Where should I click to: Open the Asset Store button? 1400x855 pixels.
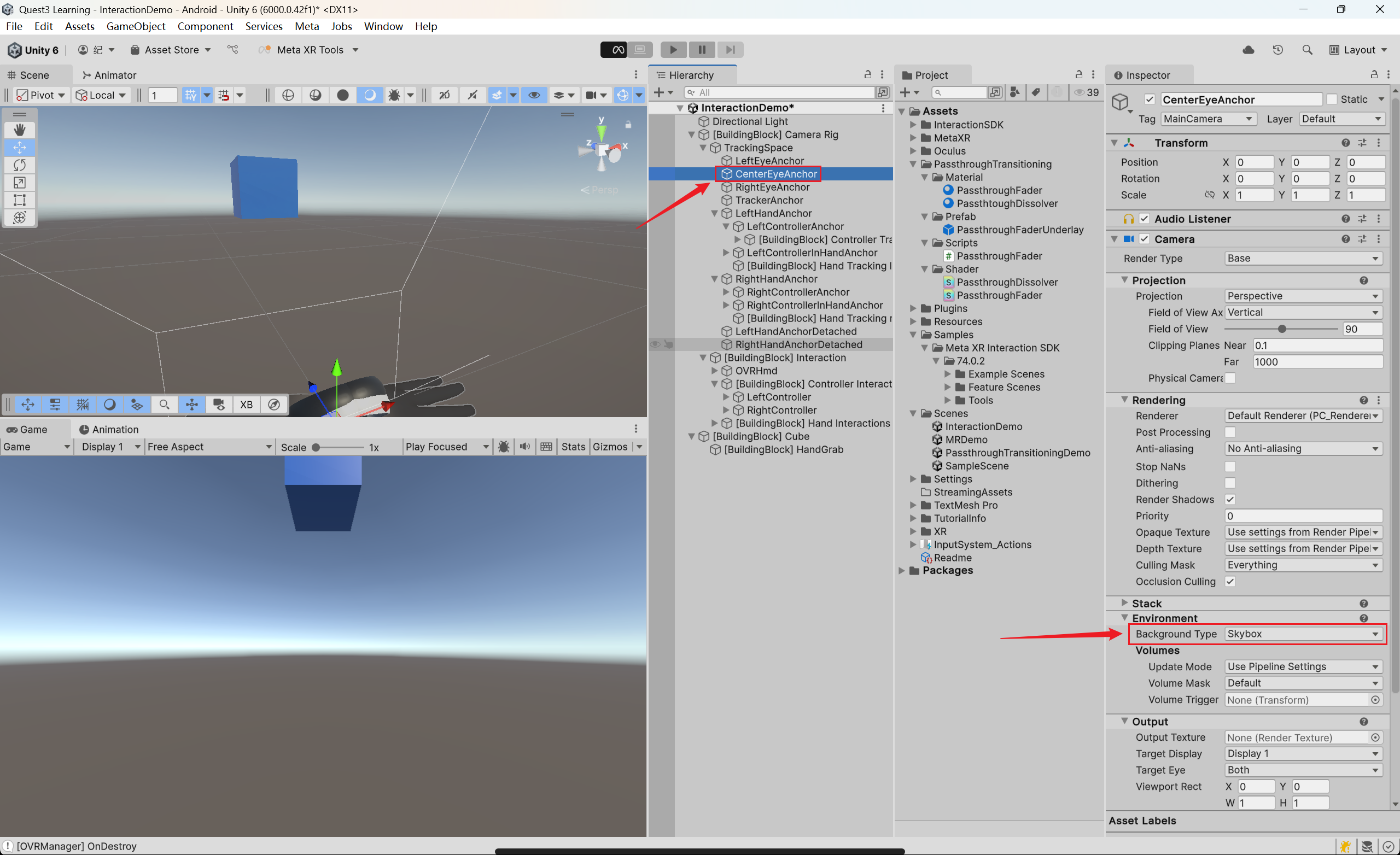[x=171, y=50]
